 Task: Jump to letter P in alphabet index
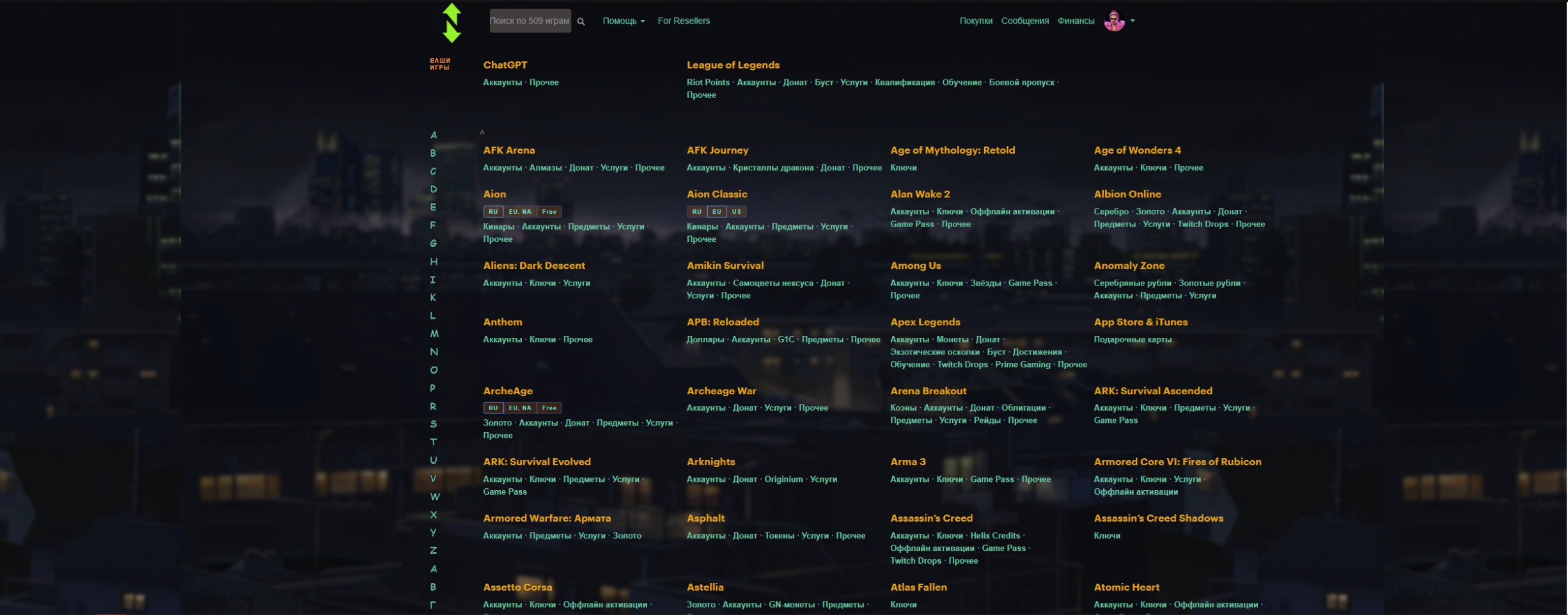[x=433, y=388]
